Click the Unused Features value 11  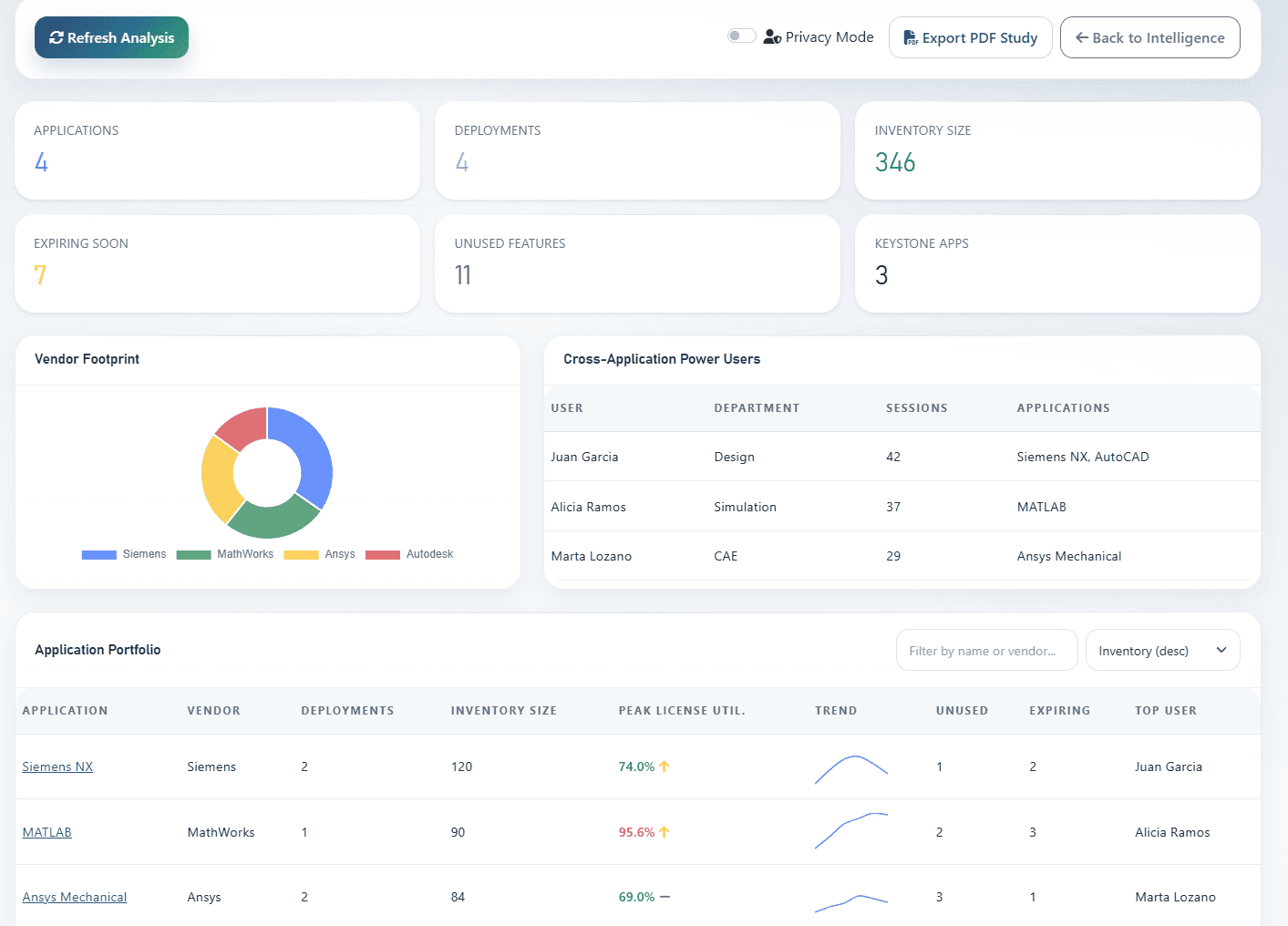[463, 275]
